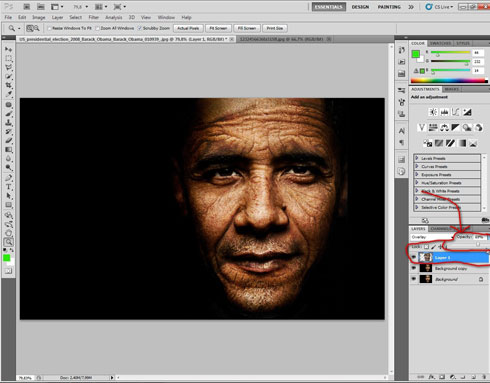Screen dimensions: 490x383
Task: Hide the Background copy layer eye
Action: pyautogui.click(x=414, y=268)
